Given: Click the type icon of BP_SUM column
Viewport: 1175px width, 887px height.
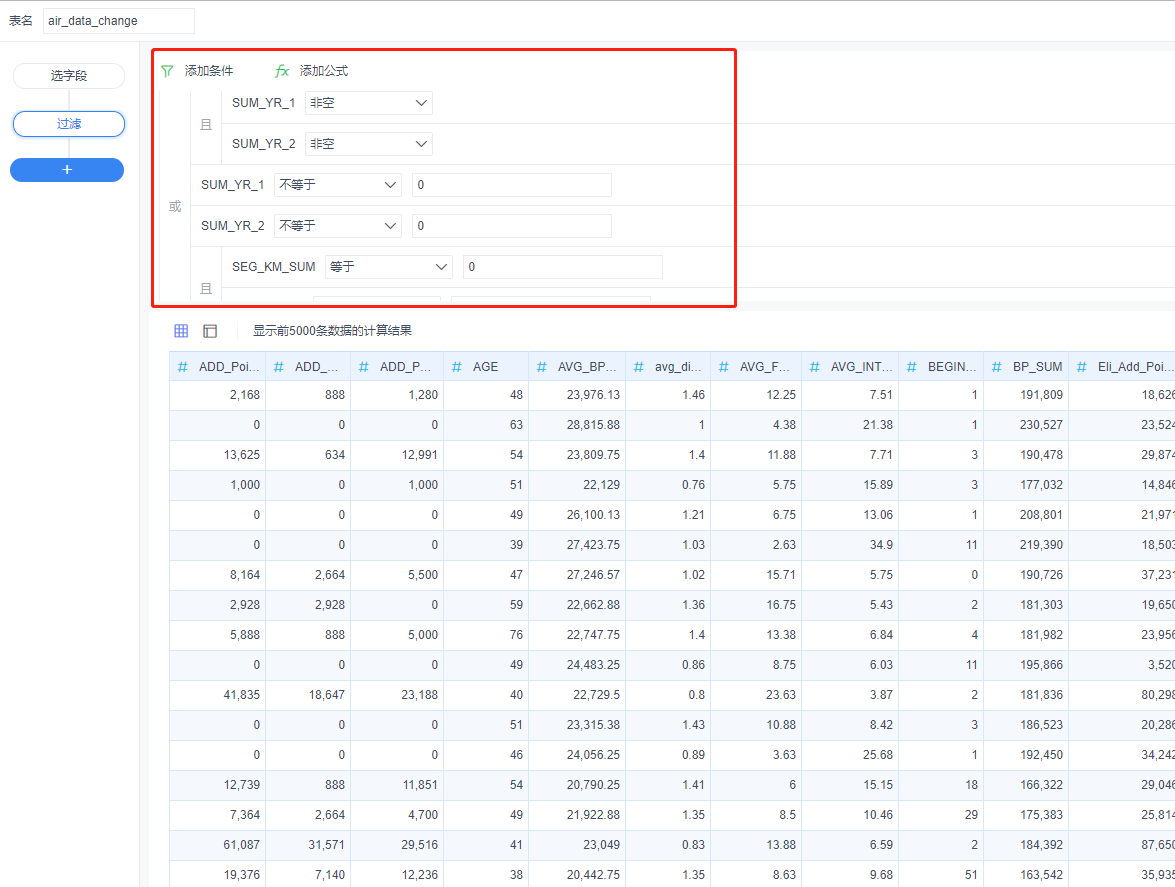Looking at the screenshot, I should tap(997, 367).
